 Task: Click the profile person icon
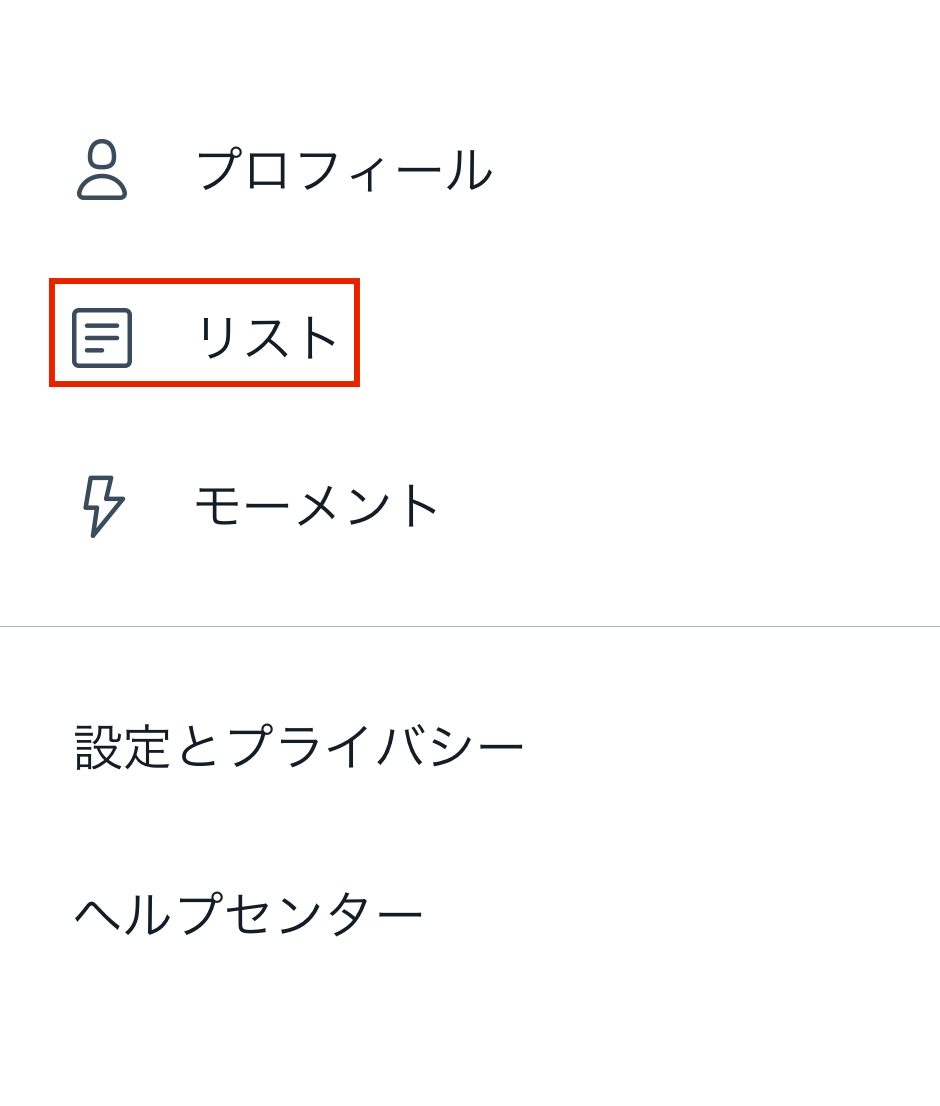pos(102,169)
